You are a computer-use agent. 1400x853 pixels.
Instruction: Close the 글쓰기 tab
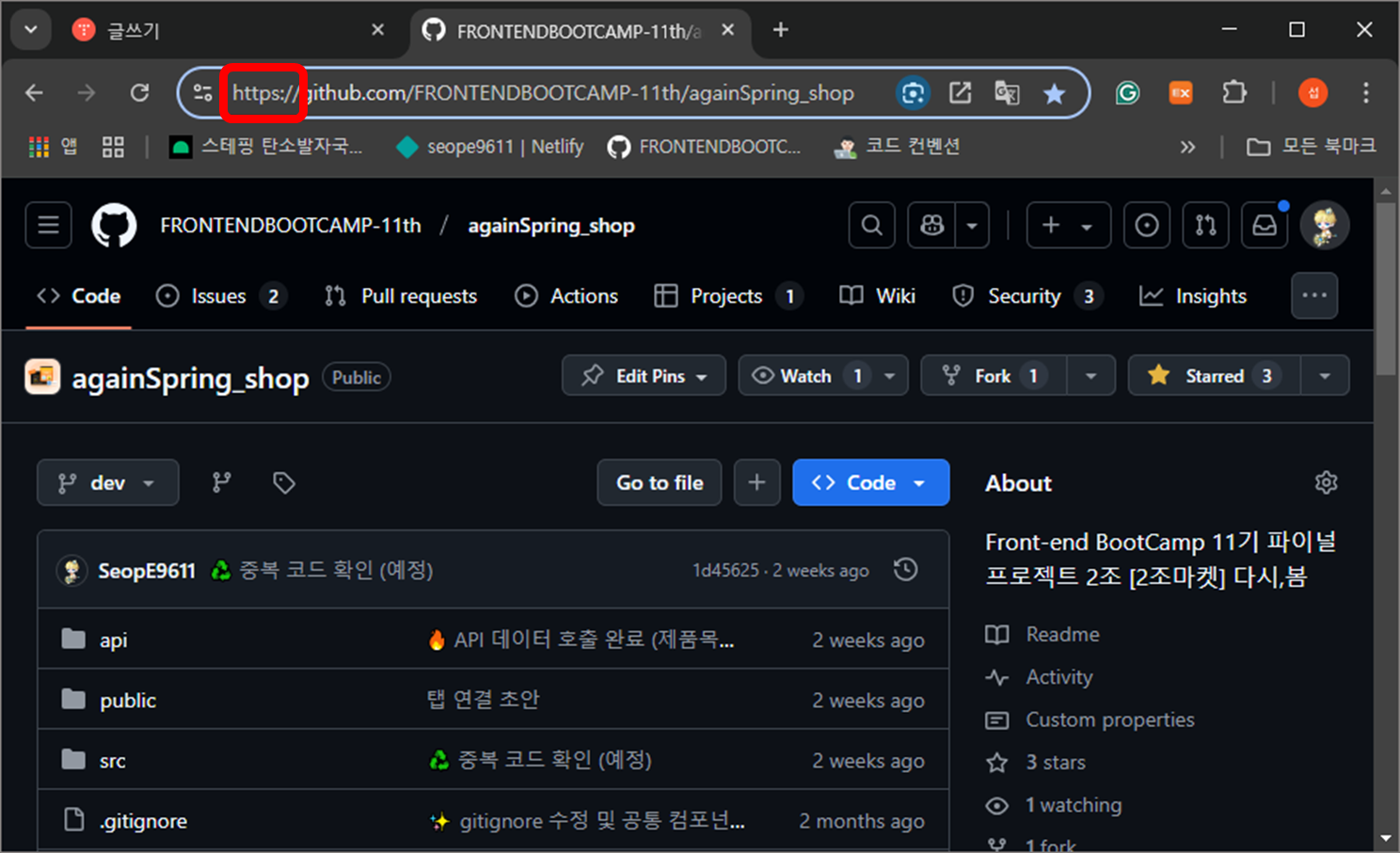[377, 30]
